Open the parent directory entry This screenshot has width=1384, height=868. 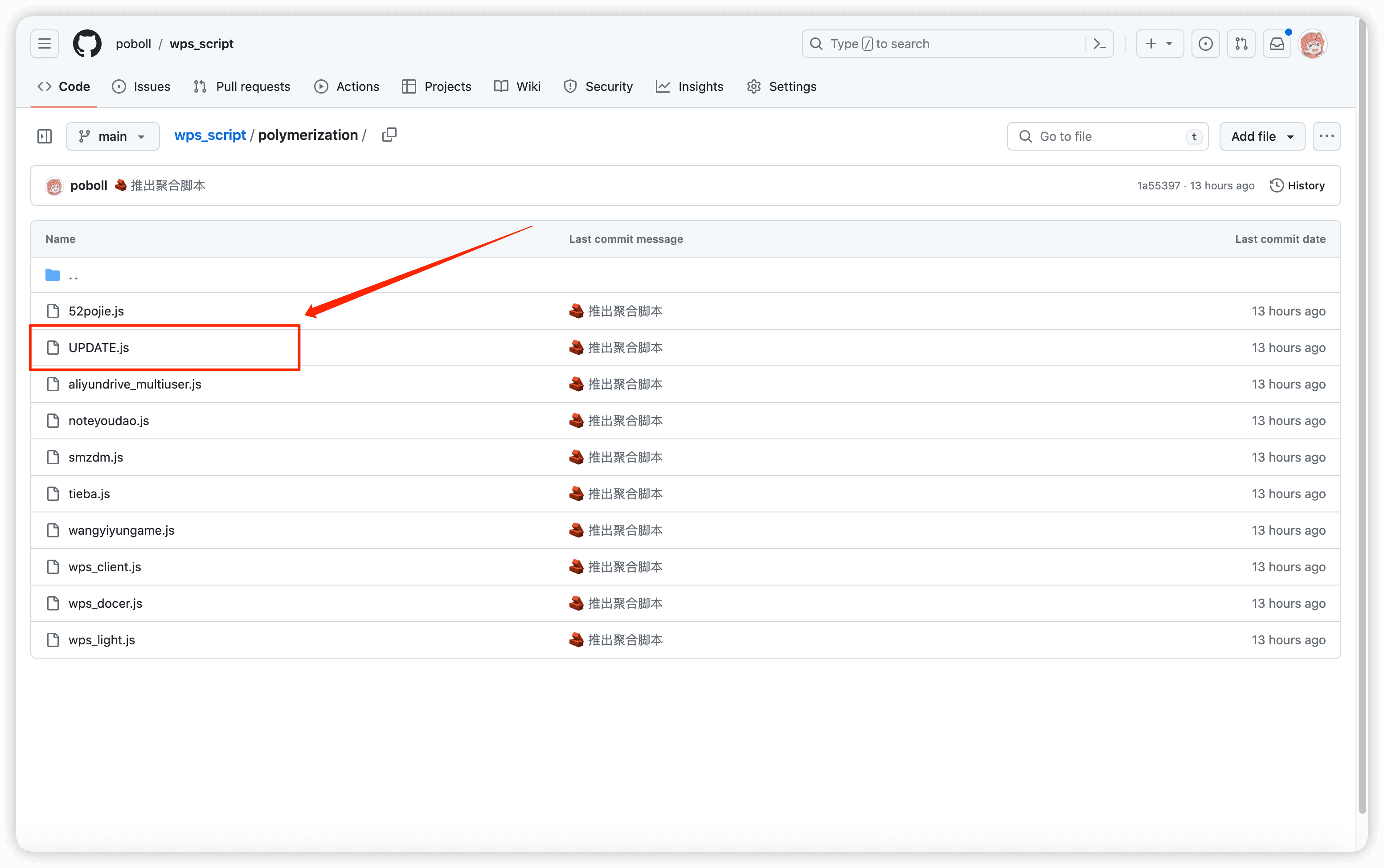click(74, 275)
